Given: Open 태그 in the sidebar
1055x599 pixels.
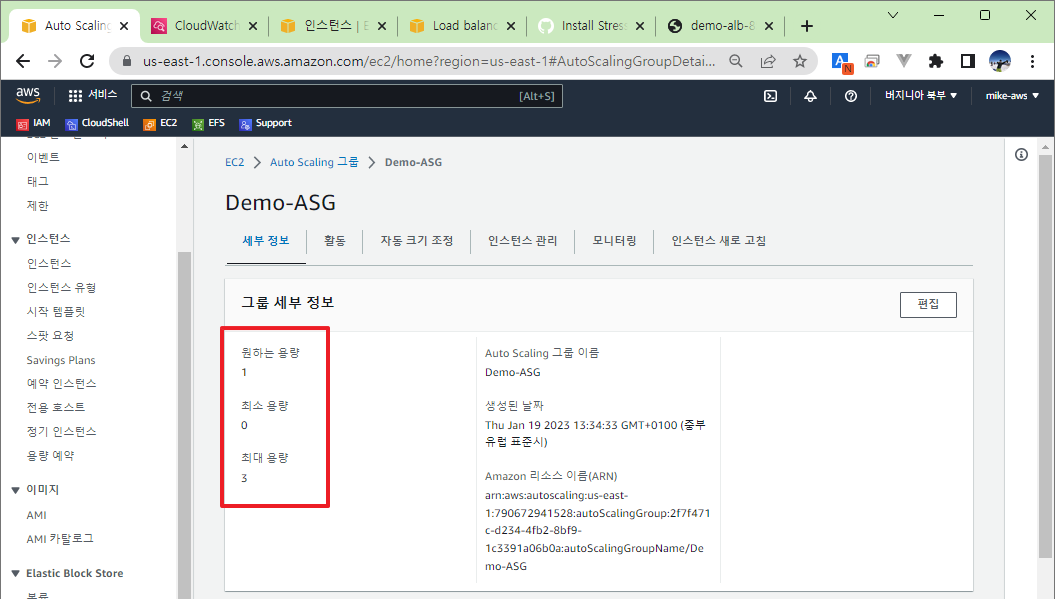Looking at the screenshot, I should (x=38, y=181).
